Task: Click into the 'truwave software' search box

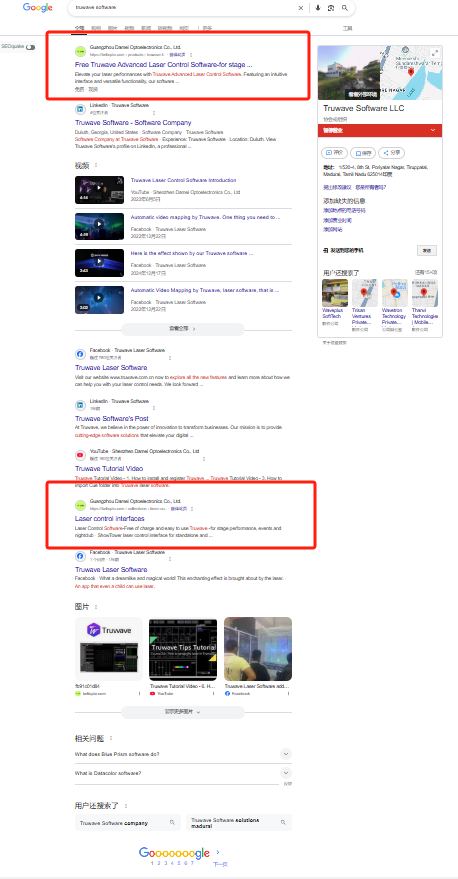Action: point(185,8)
